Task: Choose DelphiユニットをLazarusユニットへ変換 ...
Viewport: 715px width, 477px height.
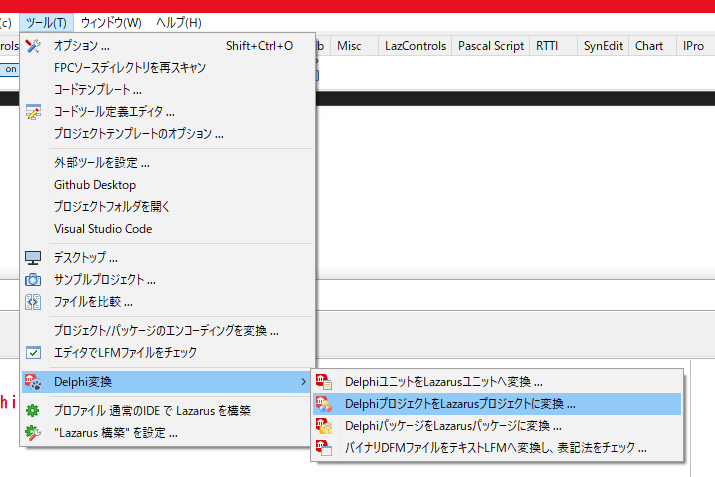Action: pos(497,382)
